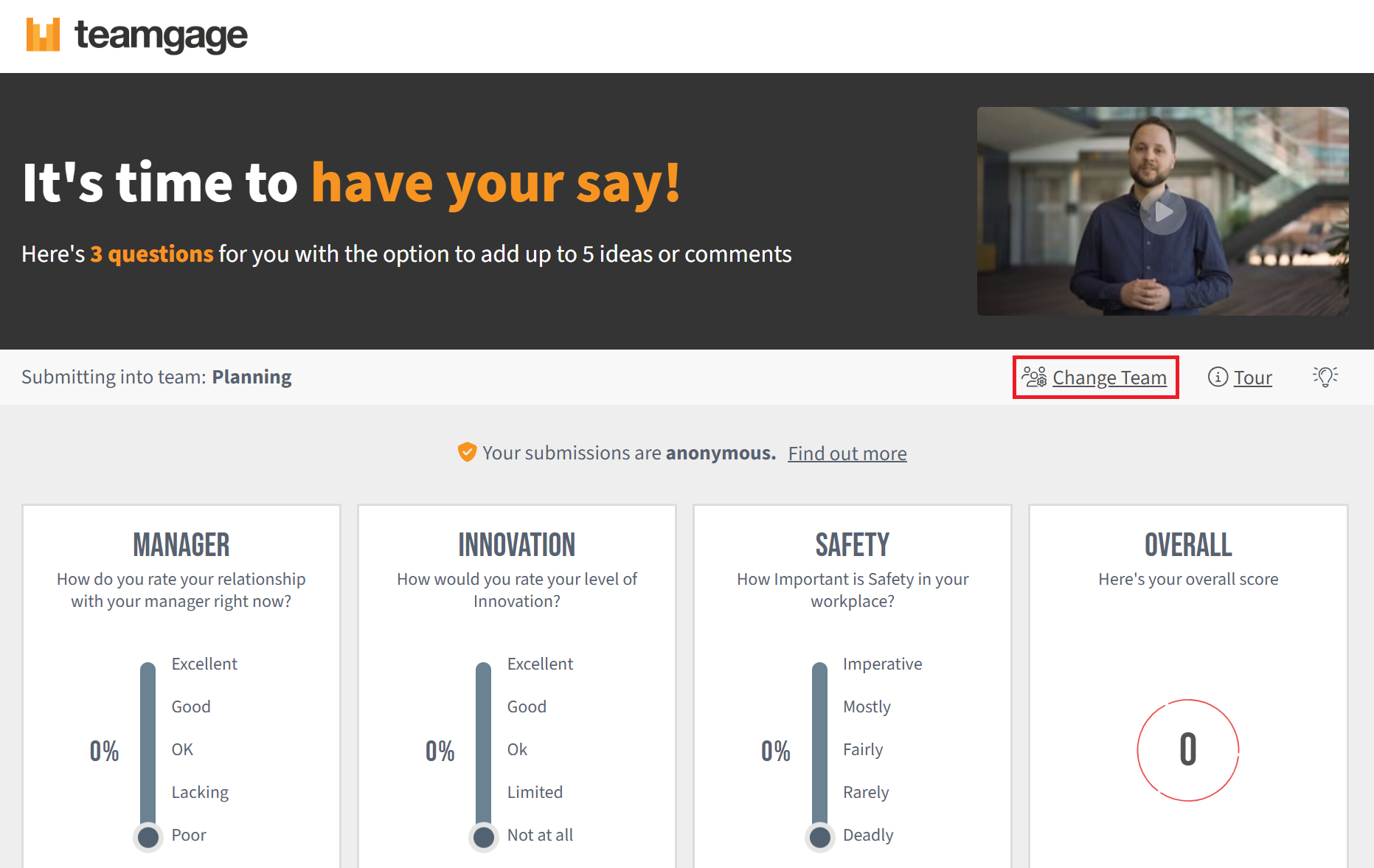Click the Safety slider handle
The image size is (1374, 868).
point(820,837)
